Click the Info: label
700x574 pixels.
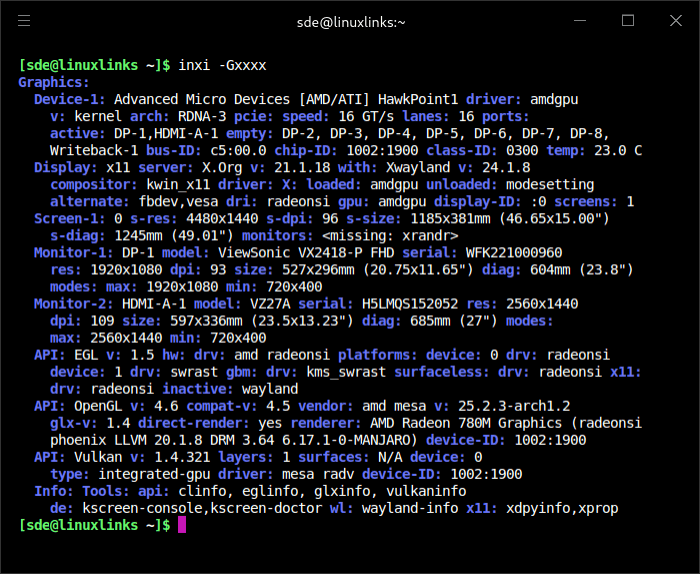pos(54,491)
